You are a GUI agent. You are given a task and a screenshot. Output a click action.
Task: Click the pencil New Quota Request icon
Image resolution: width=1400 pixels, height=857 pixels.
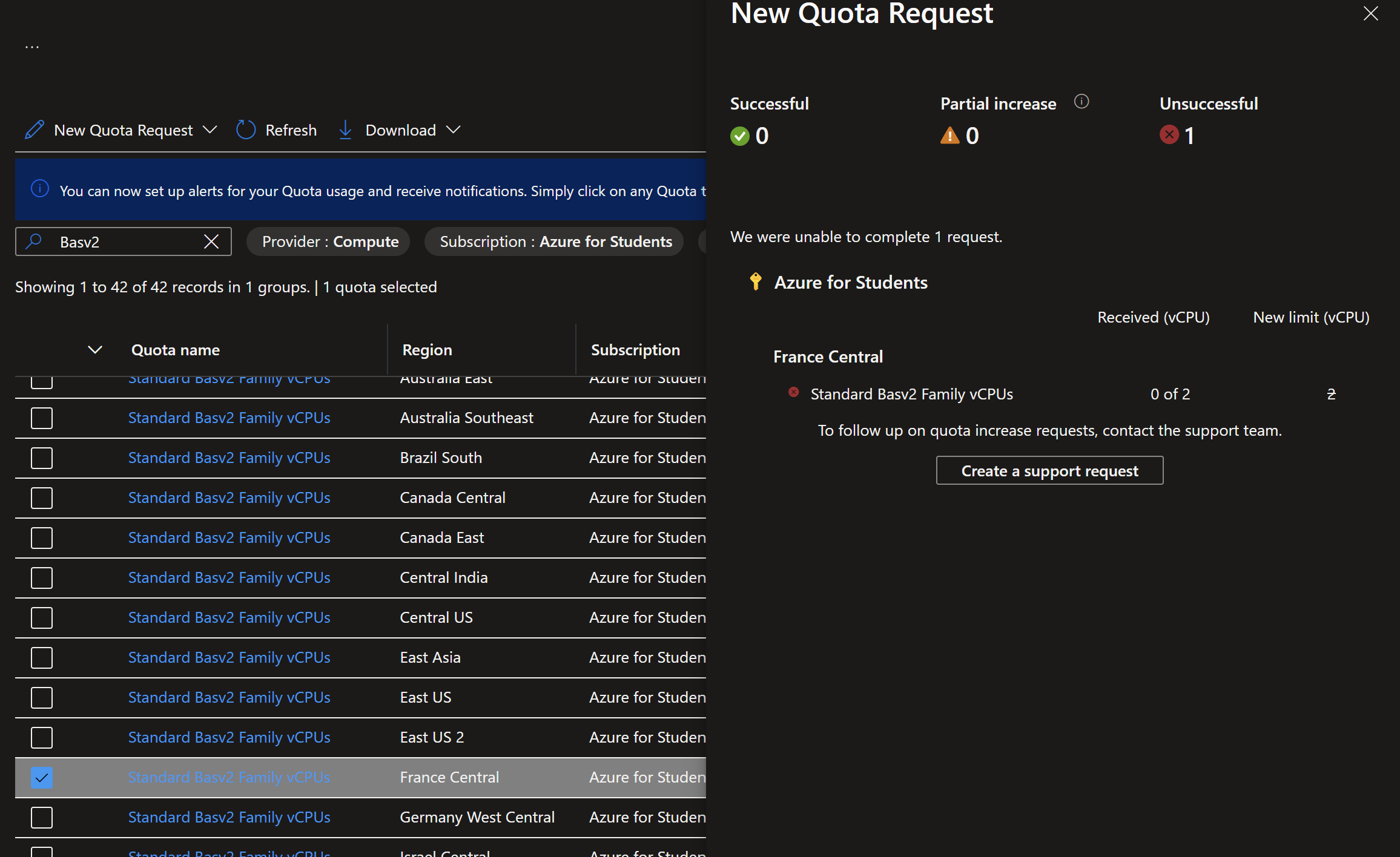(x=35, y=130)
